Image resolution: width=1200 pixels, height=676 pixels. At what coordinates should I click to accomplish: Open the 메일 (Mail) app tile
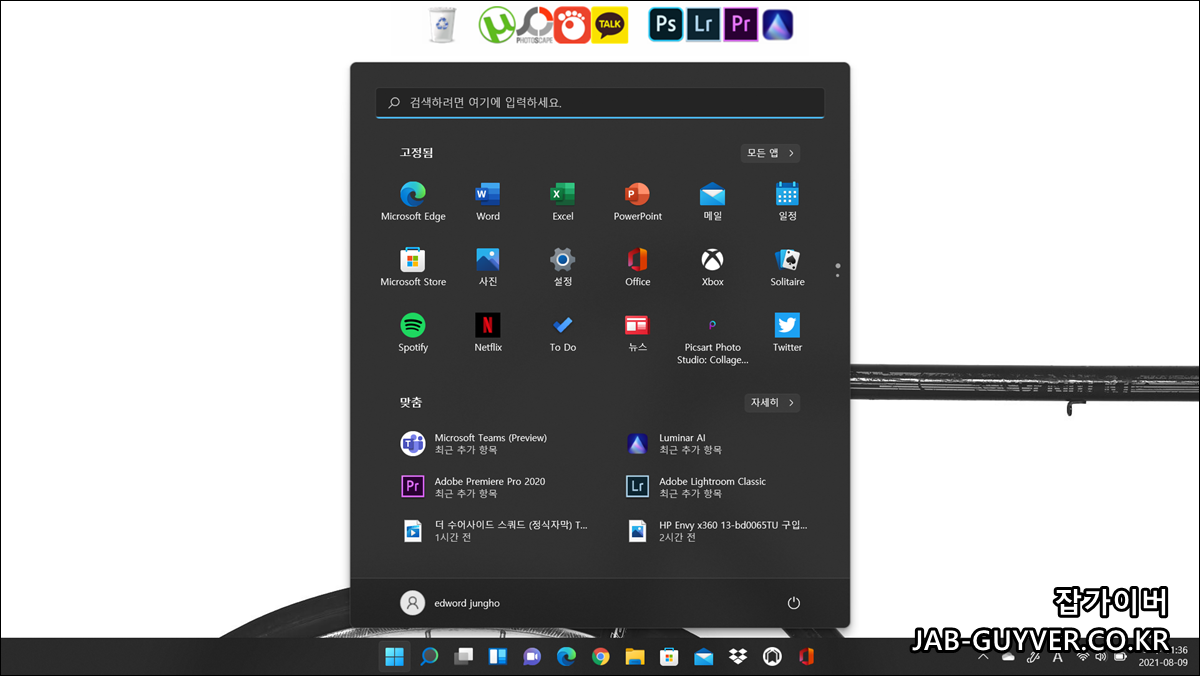(712, 201)
